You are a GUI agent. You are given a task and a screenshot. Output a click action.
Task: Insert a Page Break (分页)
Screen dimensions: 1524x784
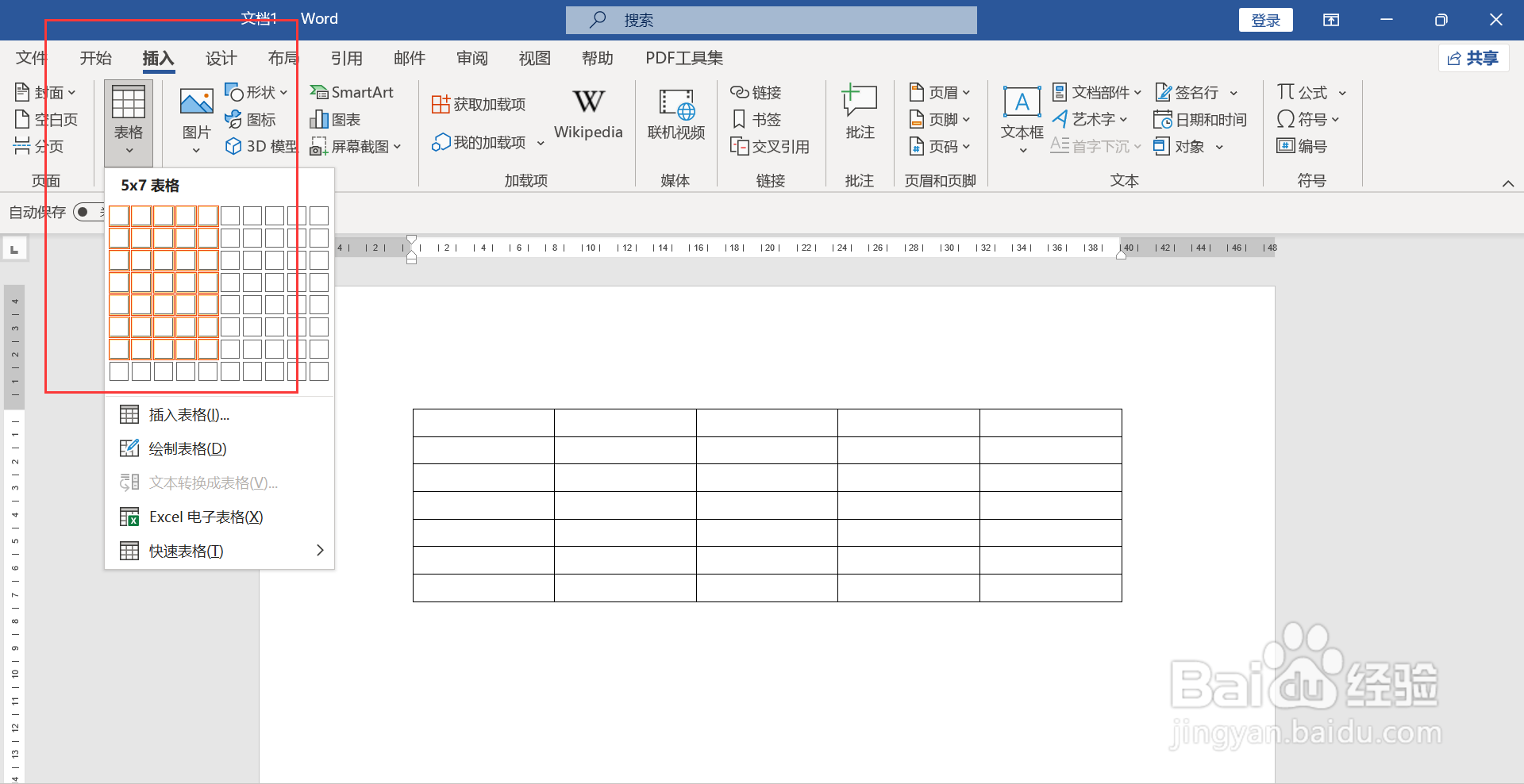[39, 146]
